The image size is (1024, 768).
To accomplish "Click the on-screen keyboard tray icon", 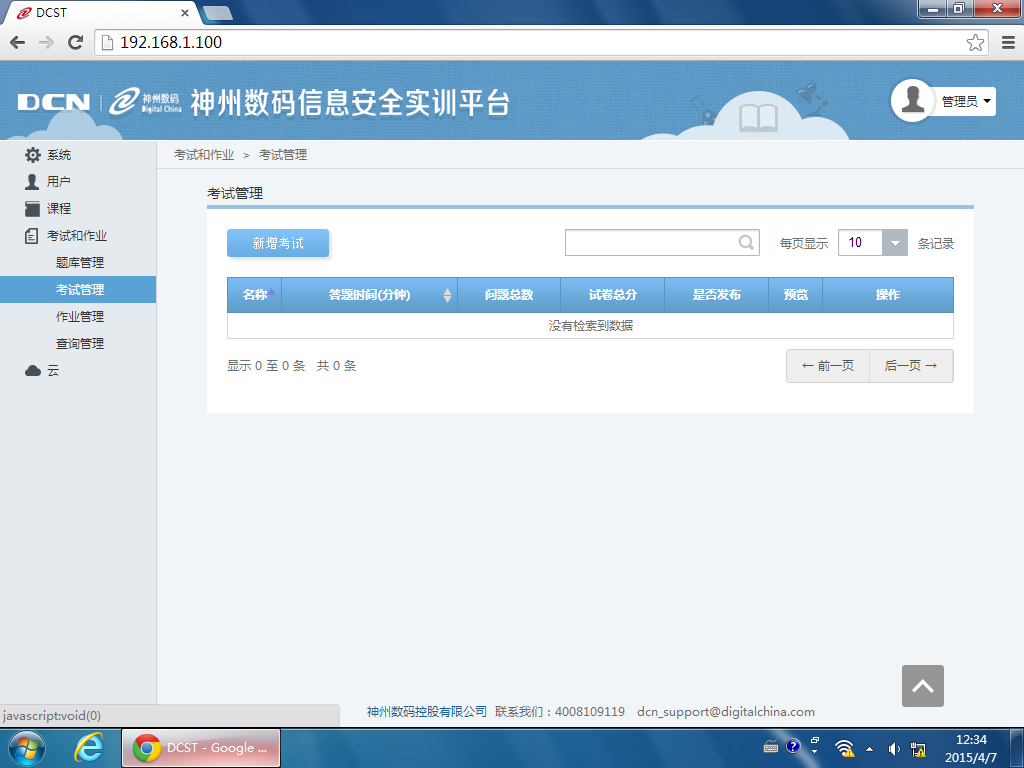I will (x=771, y=746).
